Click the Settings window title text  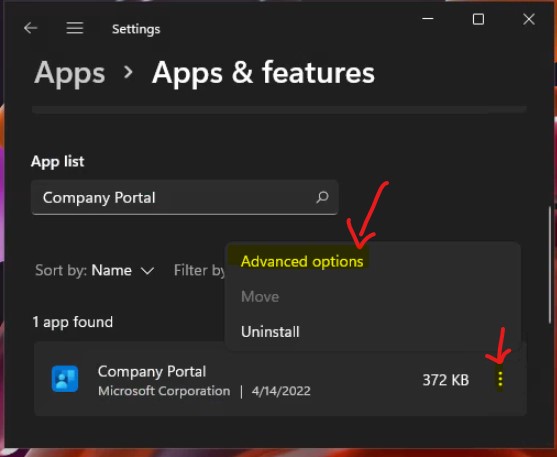pyautogui.click(x=136, y=29)
